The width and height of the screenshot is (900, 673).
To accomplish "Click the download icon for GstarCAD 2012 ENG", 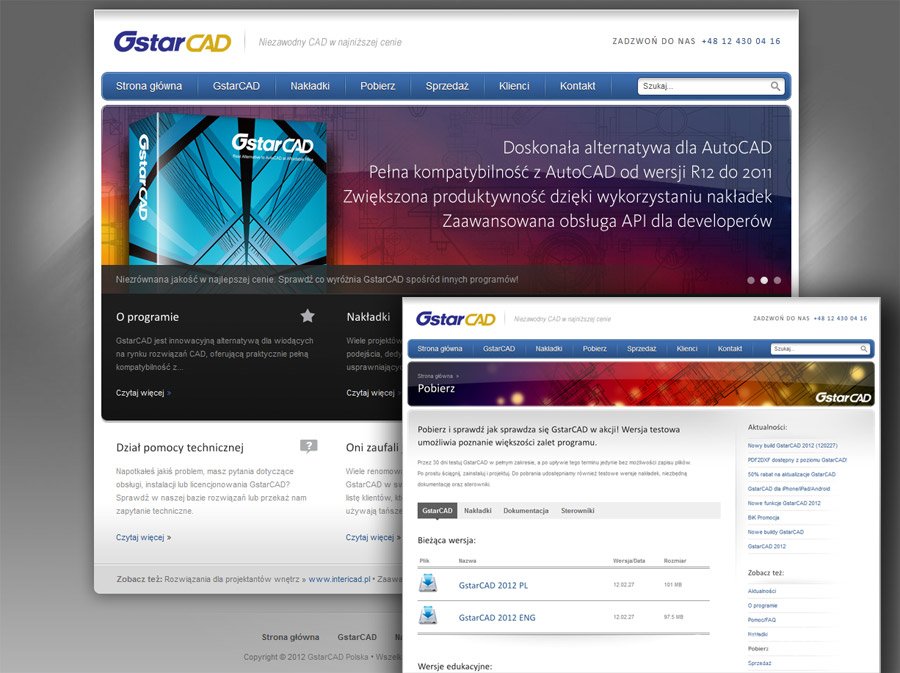I will 428,616.
